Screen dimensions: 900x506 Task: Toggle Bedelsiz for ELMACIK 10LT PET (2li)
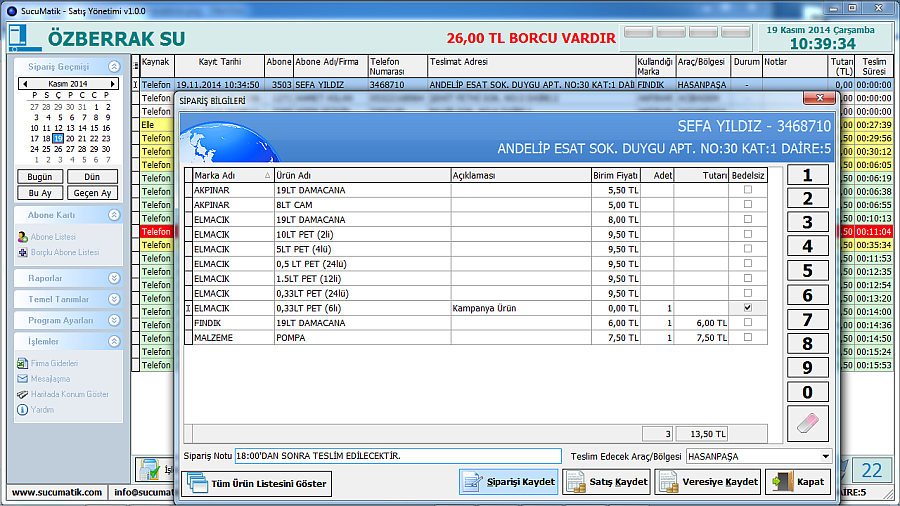(747, 234)
